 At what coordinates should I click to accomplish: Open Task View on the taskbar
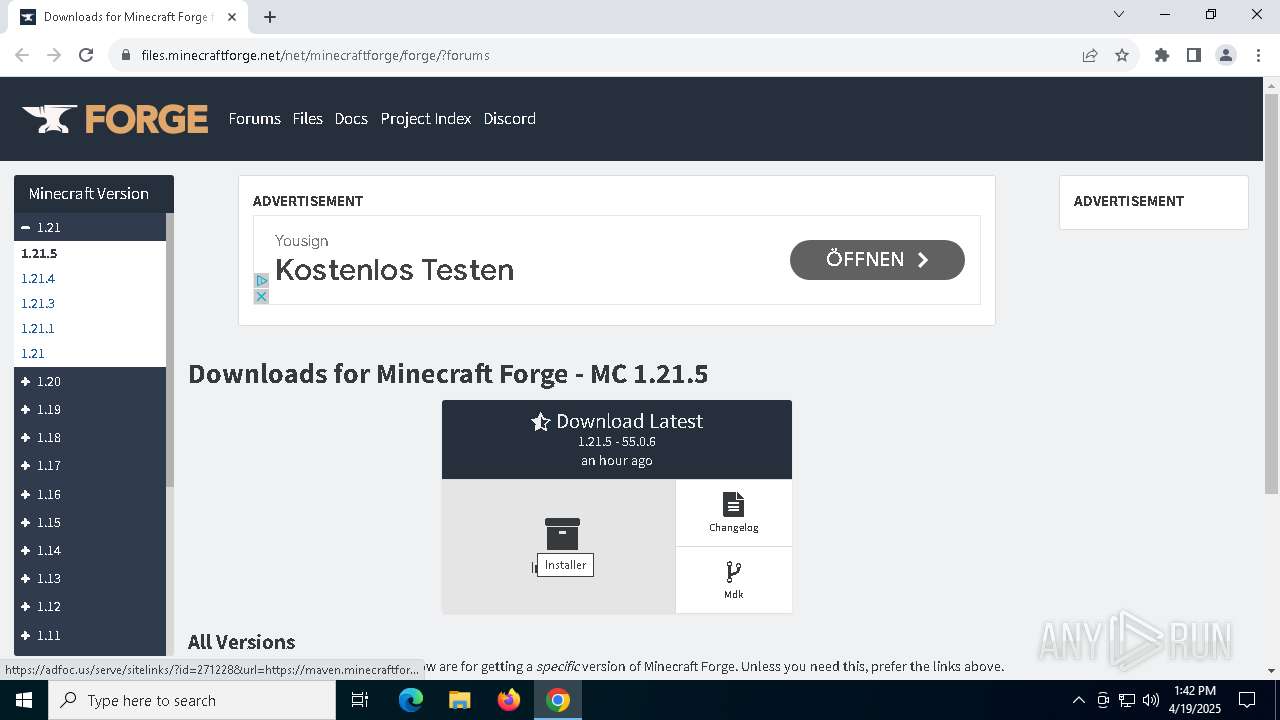(360, 700)
